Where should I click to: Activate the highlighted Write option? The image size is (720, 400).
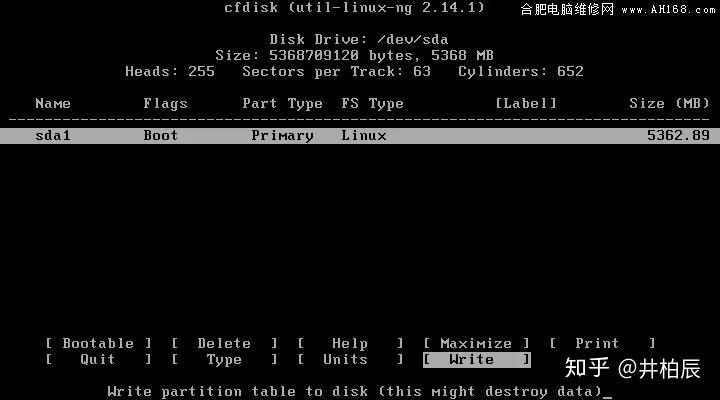point(477,360)
